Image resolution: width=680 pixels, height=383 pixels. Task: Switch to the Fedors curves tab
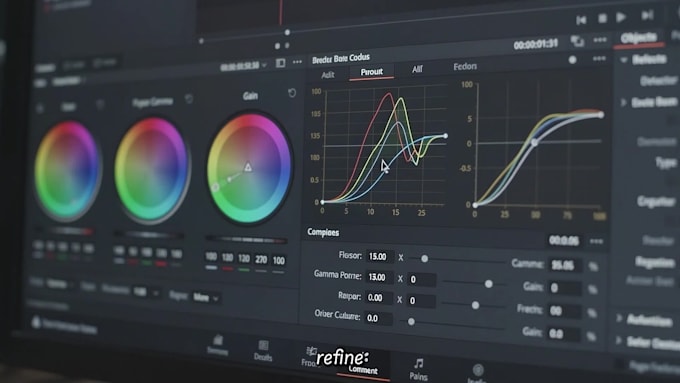tap(465, 66)
